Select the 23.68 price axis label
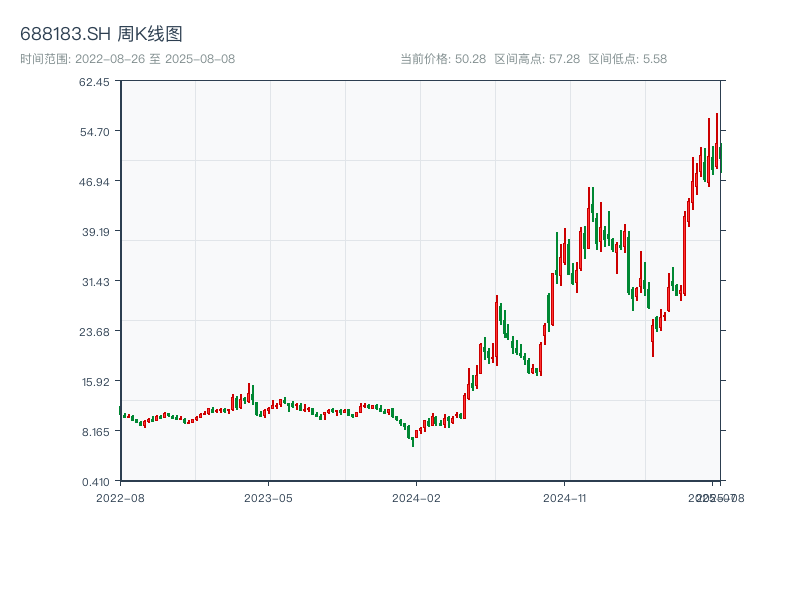 click(94, 332)
